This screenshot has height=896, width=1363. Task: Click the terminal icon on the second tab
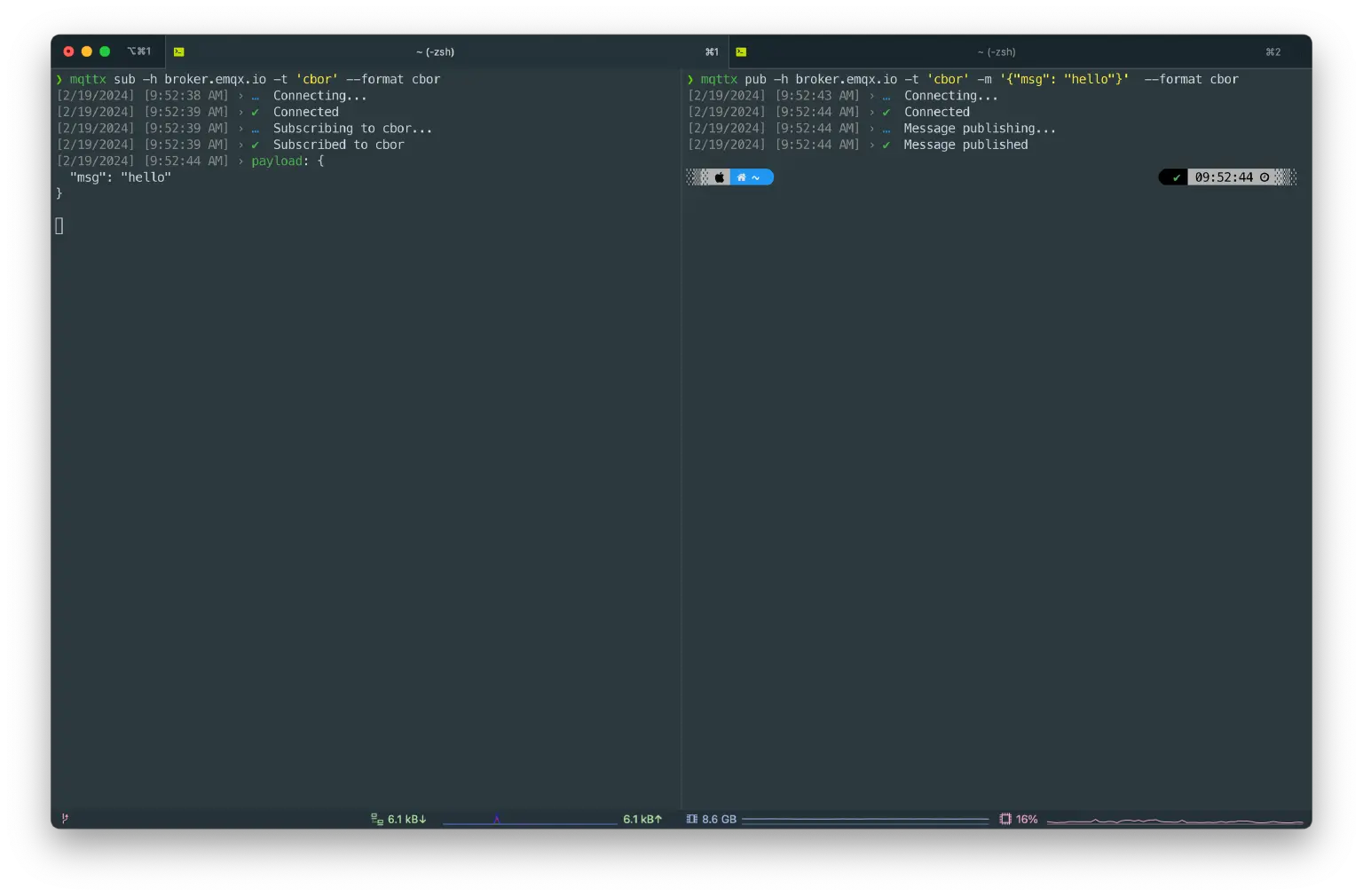point(741,52)
